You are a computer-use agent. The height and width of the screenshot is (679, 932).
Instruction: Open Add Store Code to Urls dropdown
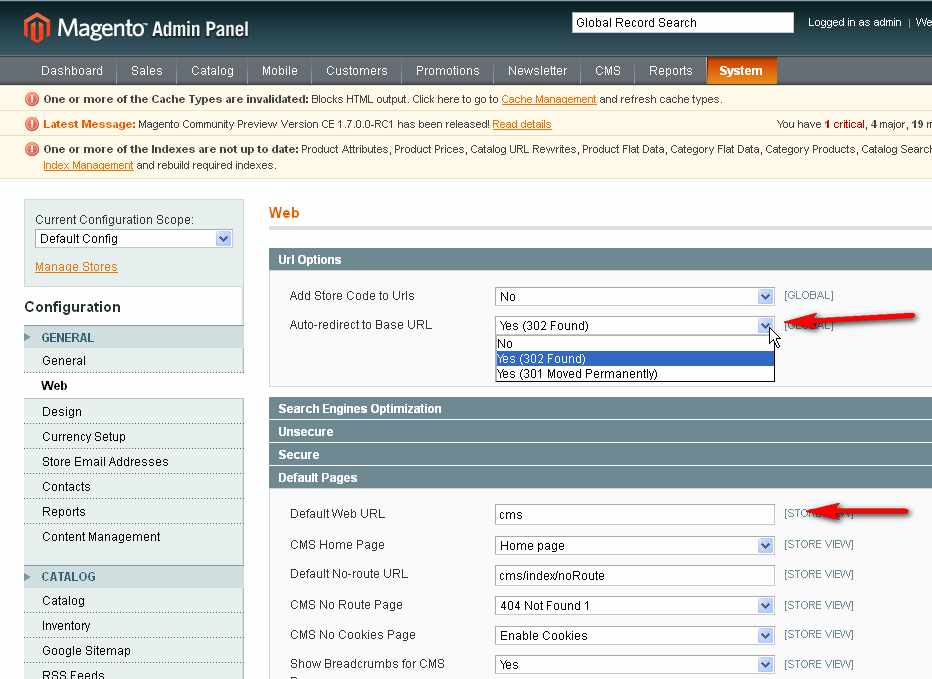pos(635,297)
